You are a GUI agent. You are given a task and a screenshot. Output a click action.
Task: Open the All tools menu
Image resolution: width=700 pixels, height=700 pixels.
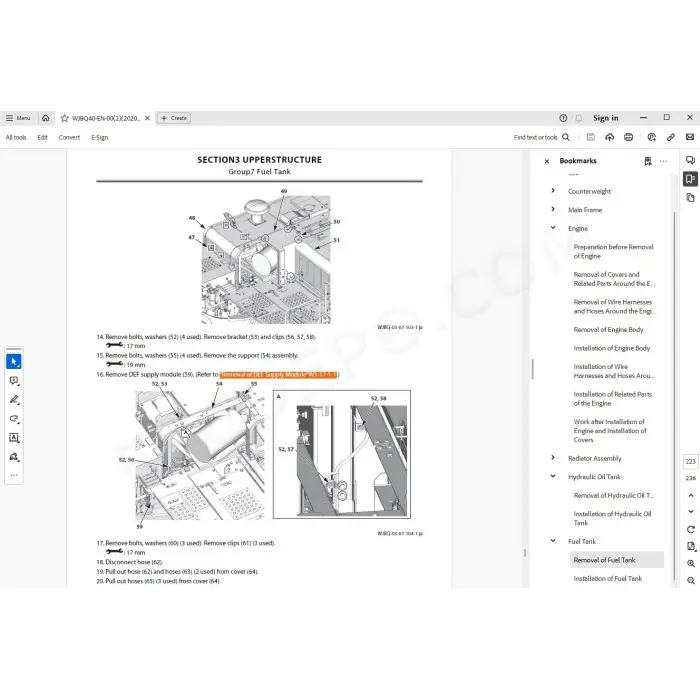coord(16,137)
